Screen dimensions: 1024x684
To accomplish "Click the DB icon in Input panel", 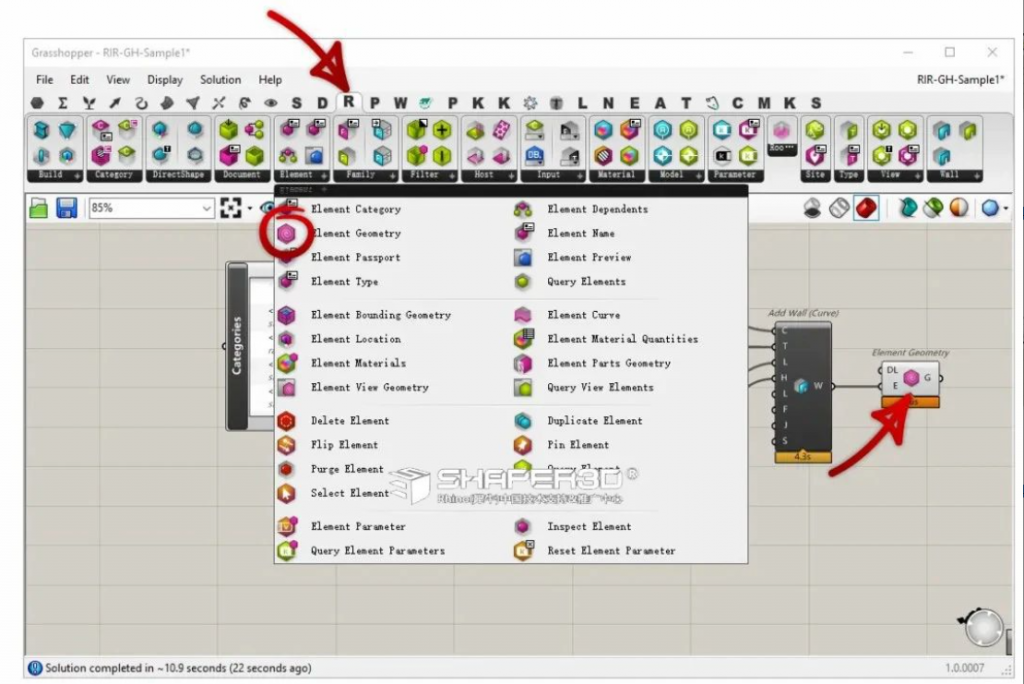I will pyautogui.click(x=534, y=155).
